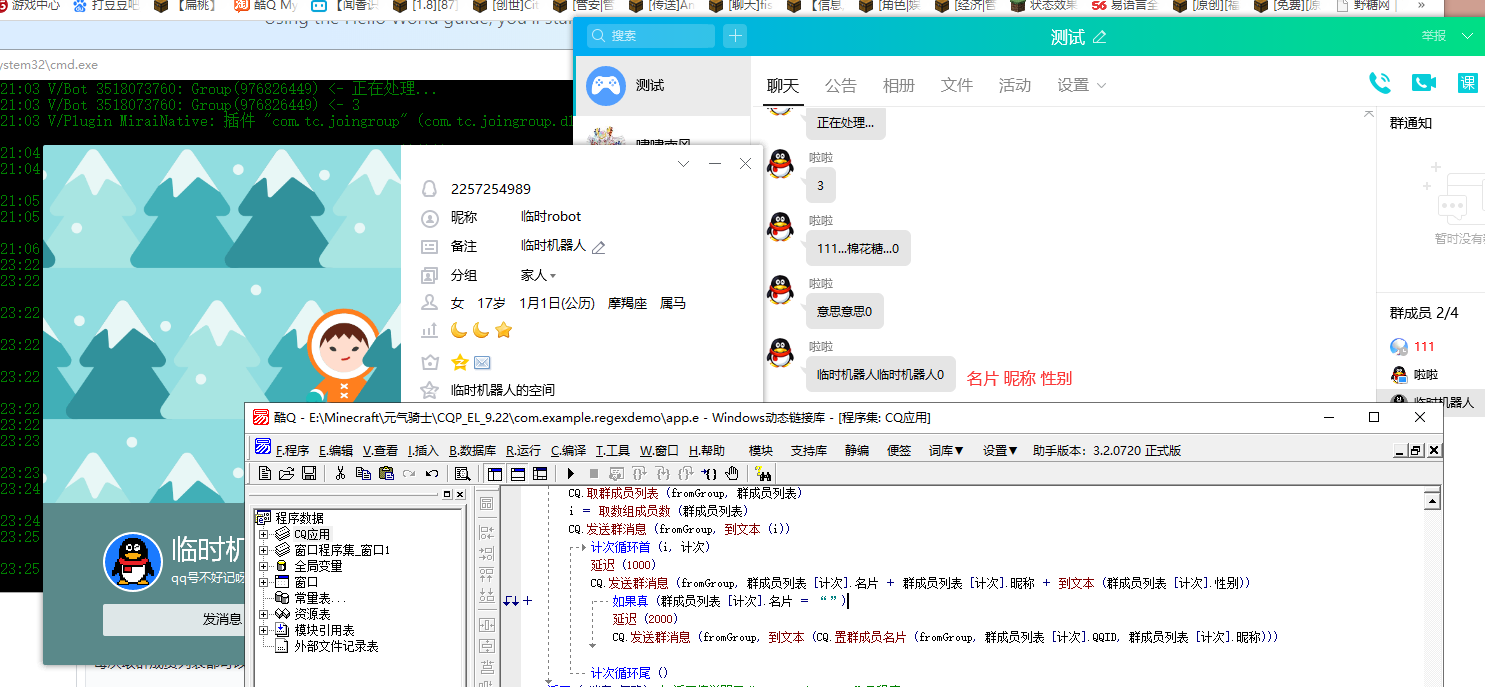This screenshot has width=1485, height=687.
Task: Click the hand breakpoint icon in IDE toolbar
Action: pos(732,473)
